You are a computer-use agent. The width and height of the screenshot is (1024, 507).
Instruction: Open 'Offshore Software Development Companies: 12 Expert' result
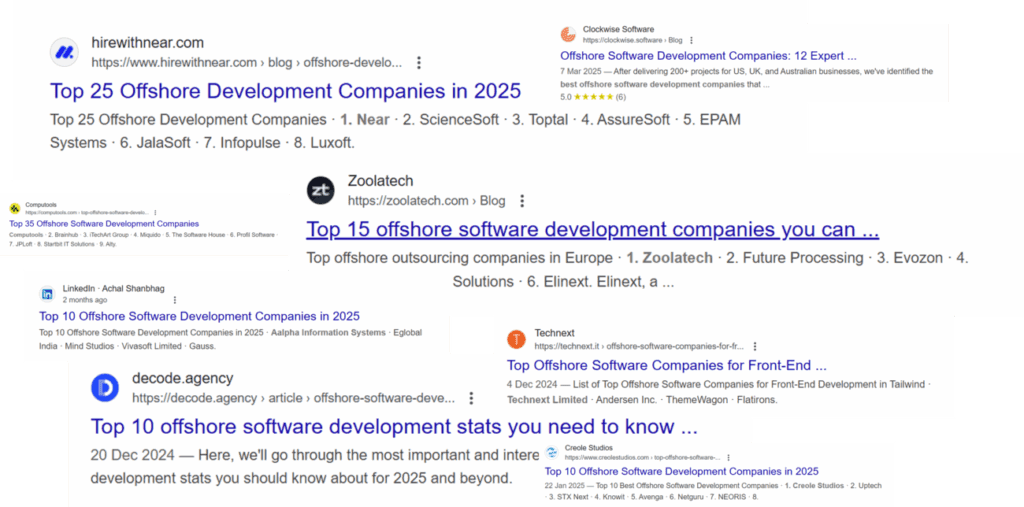[708, 56]
